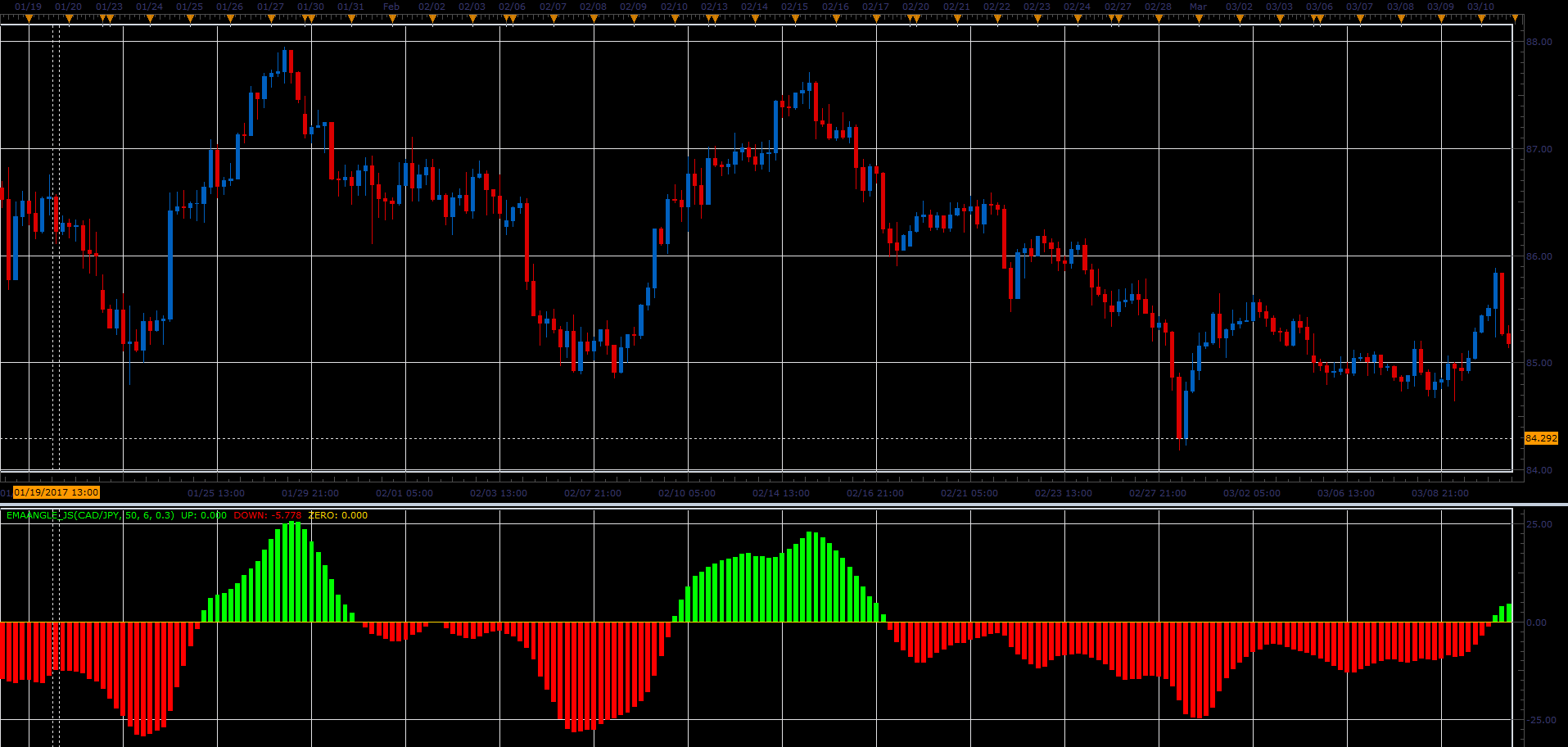
Task: Click the 25.00 level on indicator scale
Action: pos(1539,524)
